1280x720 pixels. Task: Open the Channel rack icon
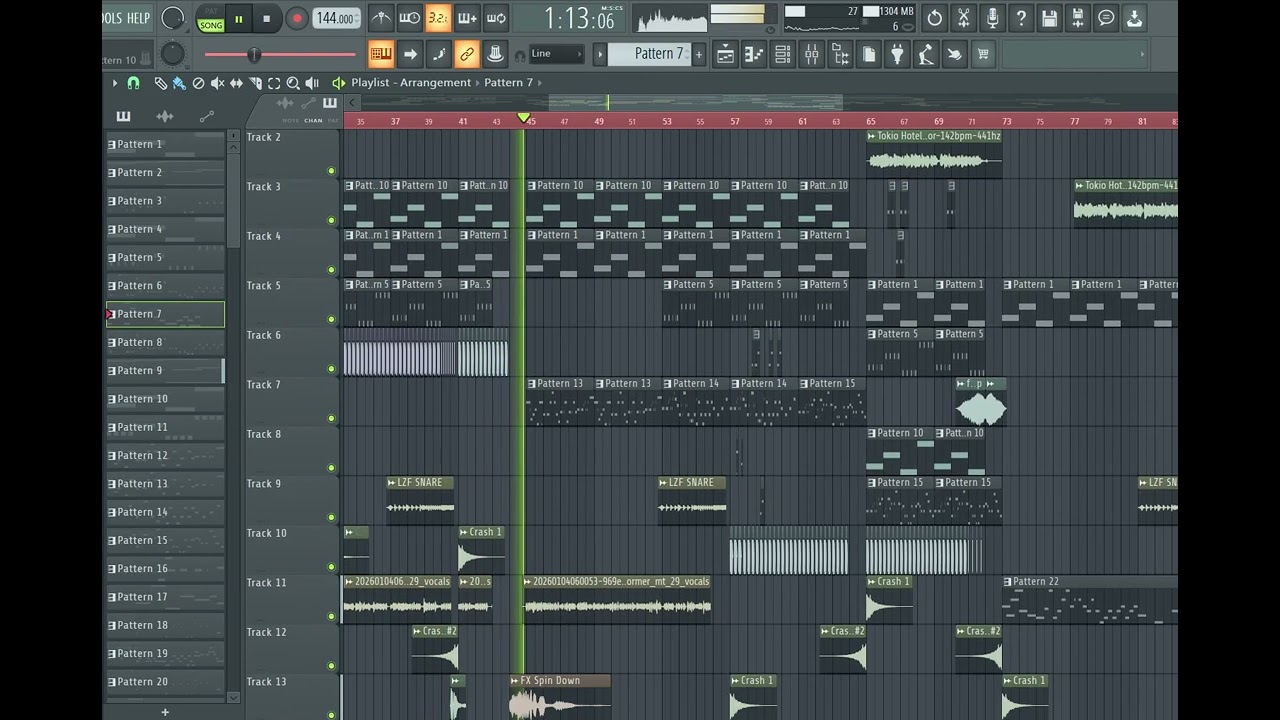[783, 55]
